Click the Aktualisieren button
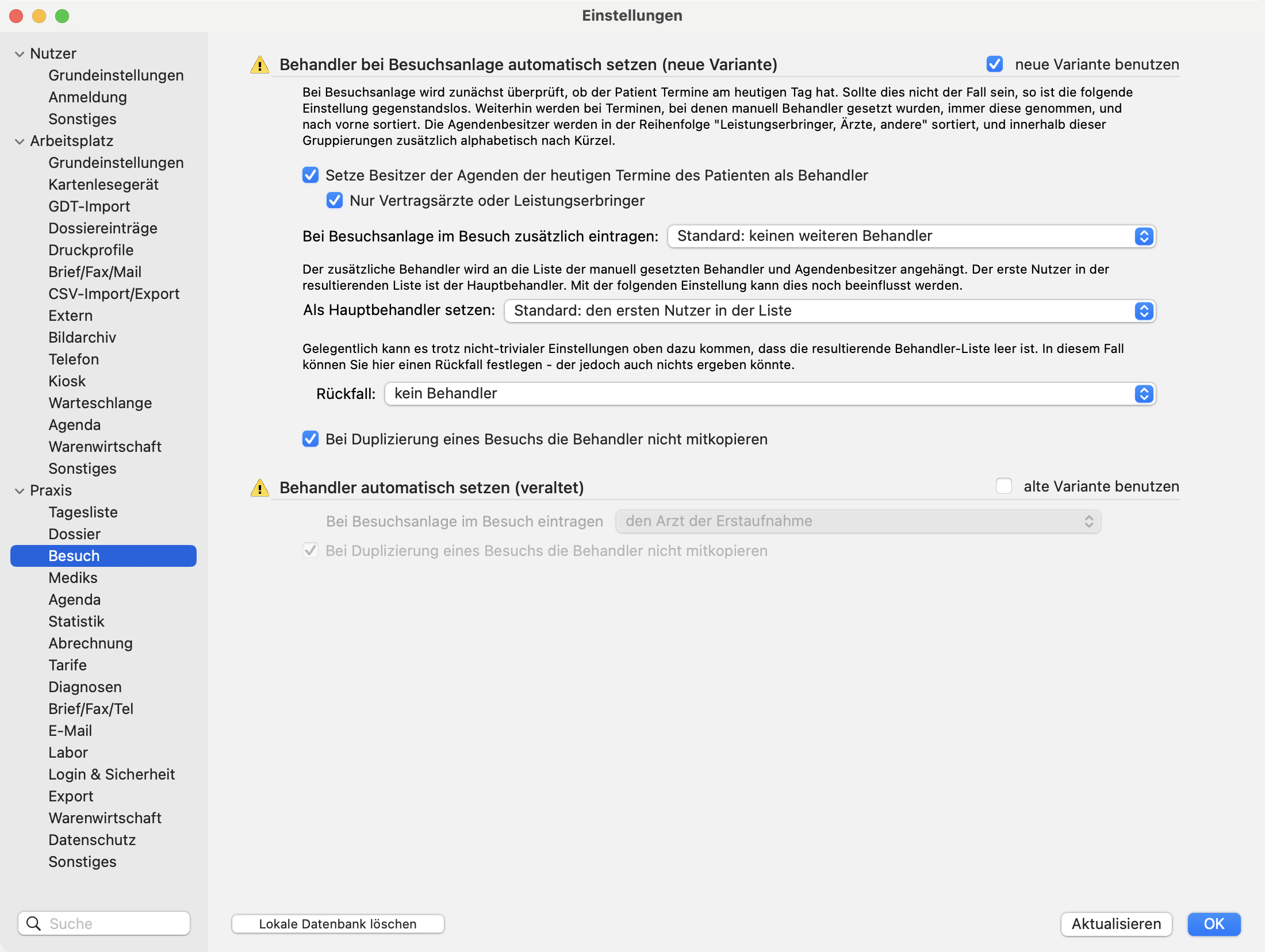1265x952 pixels. tap(1116, 924)
